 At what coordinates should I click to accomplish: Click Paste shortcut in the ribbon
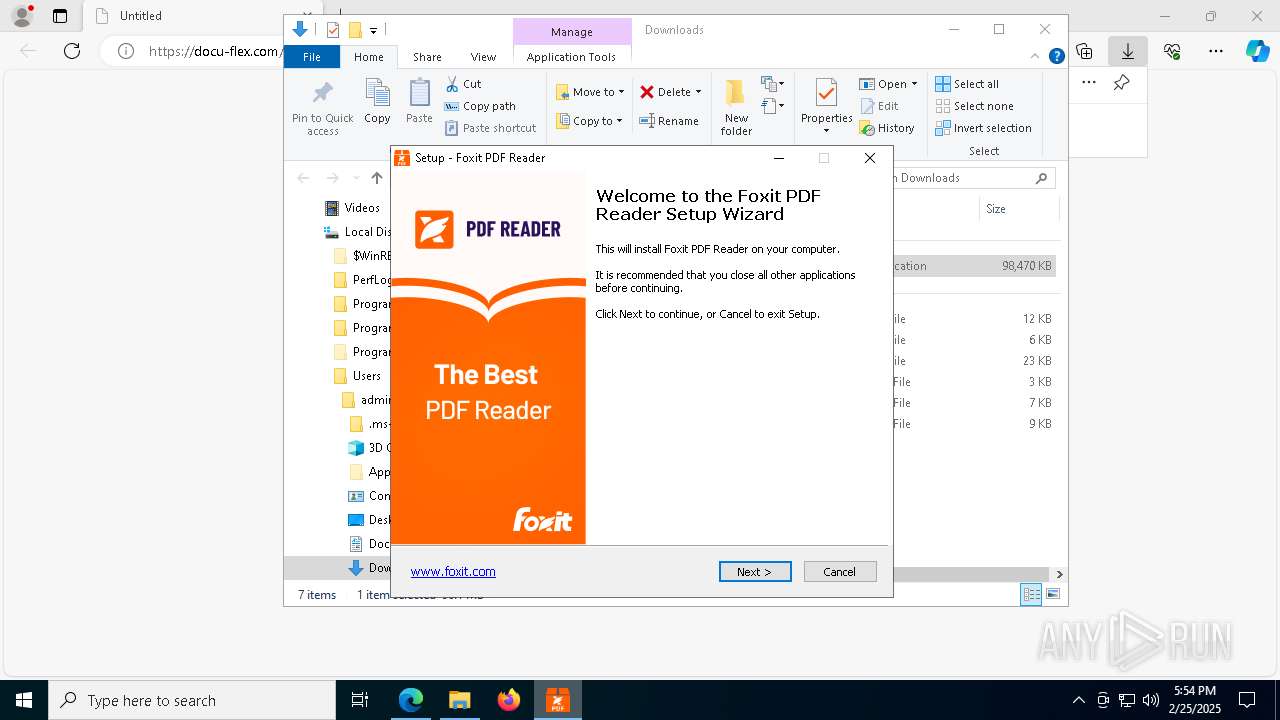tap(491, 128)
